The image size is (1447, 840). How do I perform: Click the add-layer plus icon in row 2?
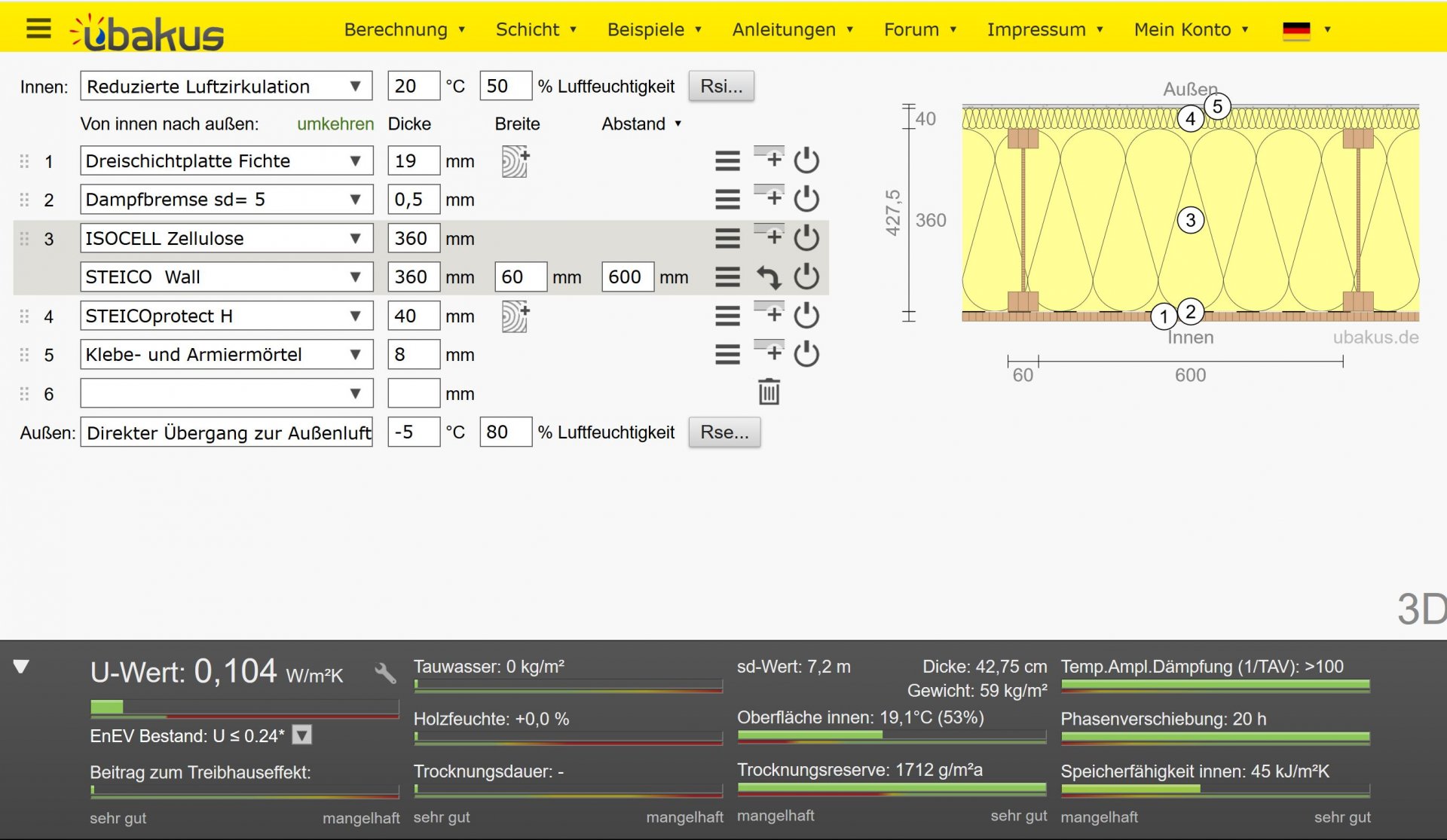[769, 198]
